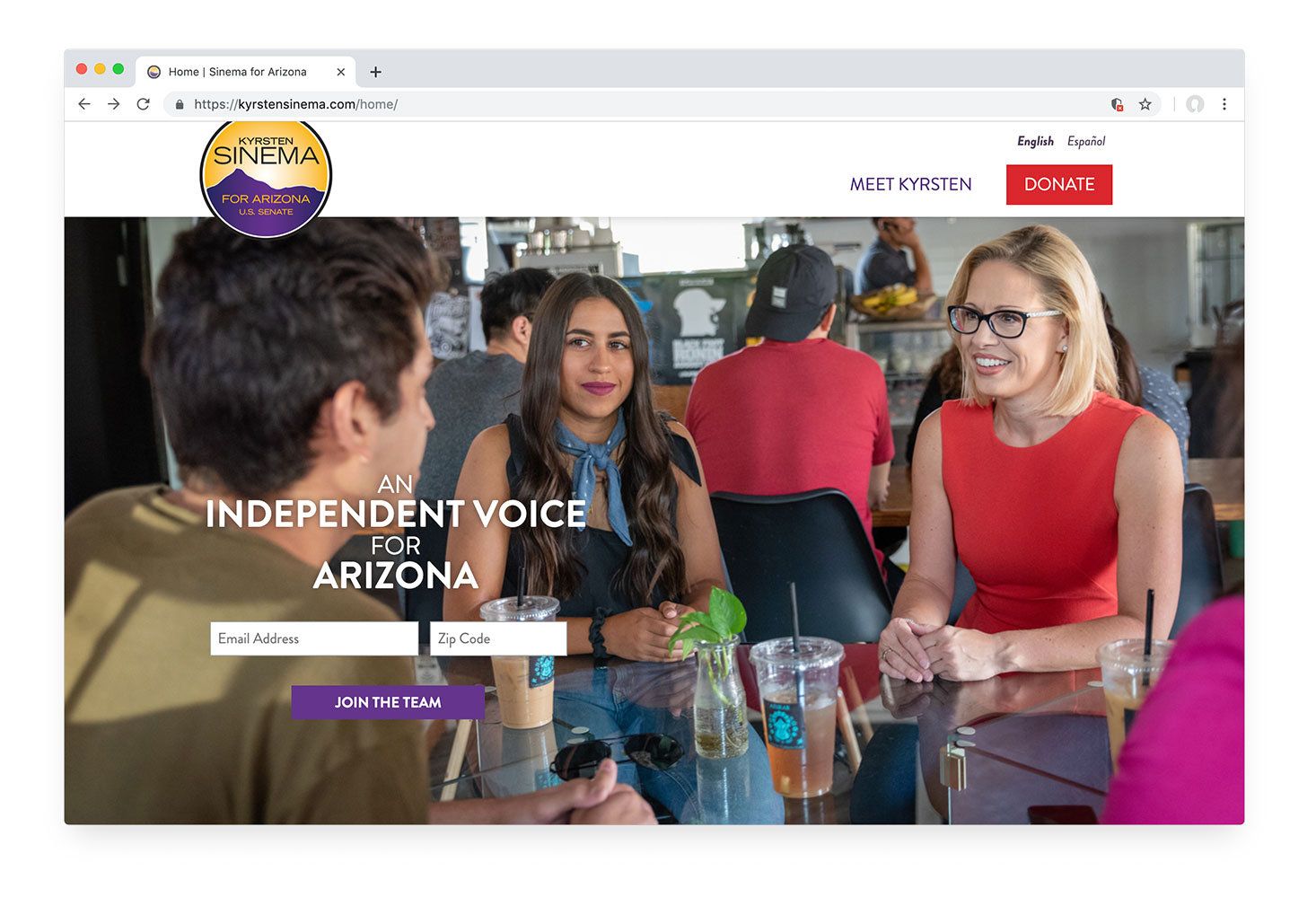Reload the page with the refresh icon
The width and height of the screenshot is (1316, 906).
pos(143,104)
